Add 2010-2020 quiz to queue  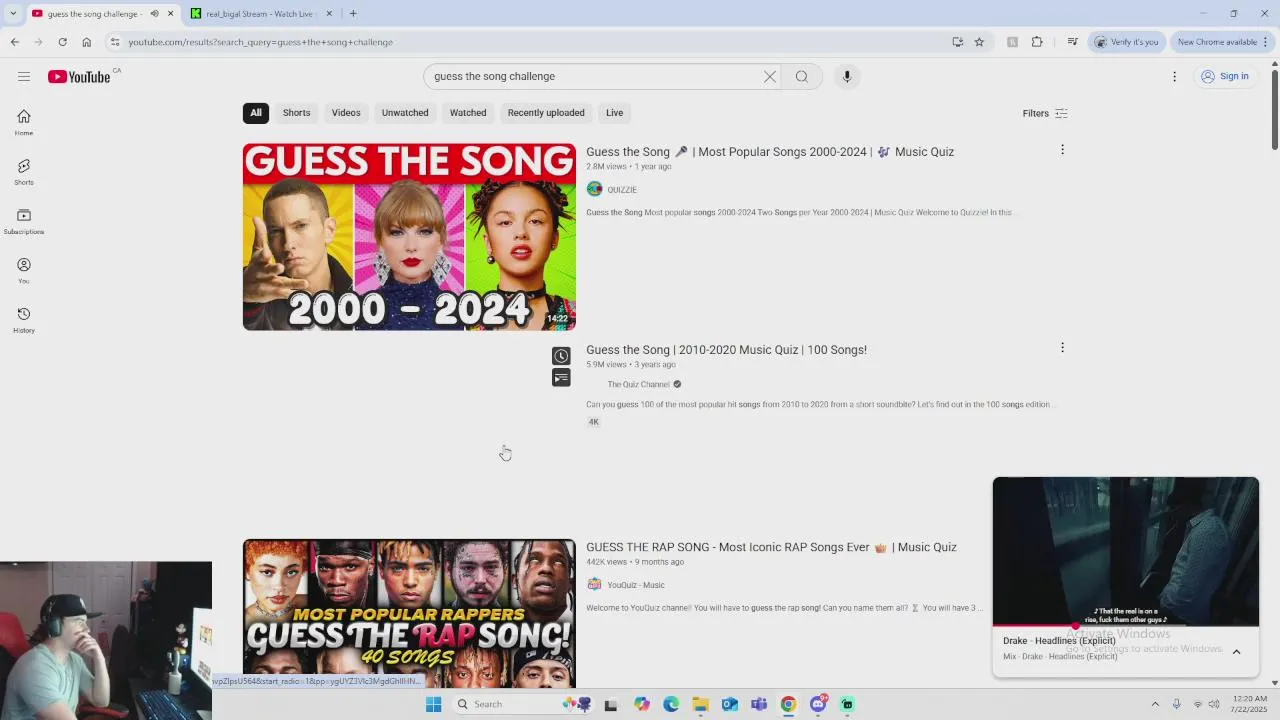[561, 377]
